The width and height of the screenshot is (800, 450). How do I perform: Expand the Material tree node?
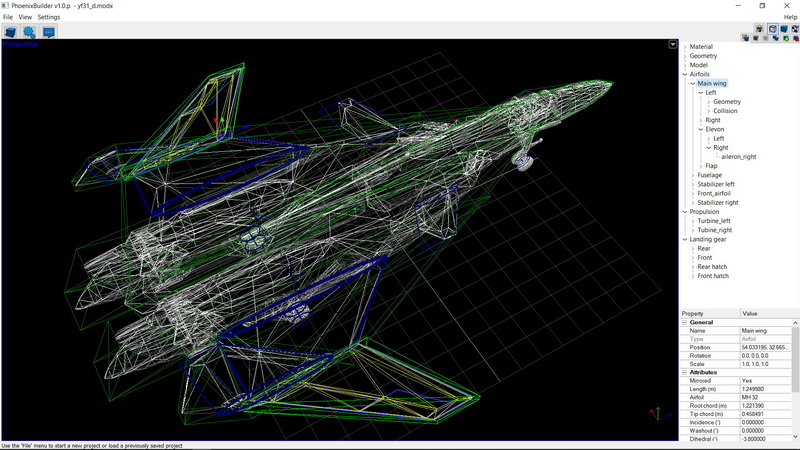pos(684,47)
